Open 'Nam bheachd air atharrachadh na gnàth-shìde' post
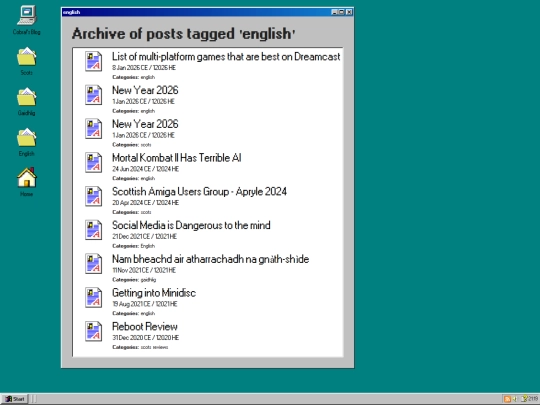Image resolution: width=540 pixels, height=405 pixels. click(x=210, y=259)
